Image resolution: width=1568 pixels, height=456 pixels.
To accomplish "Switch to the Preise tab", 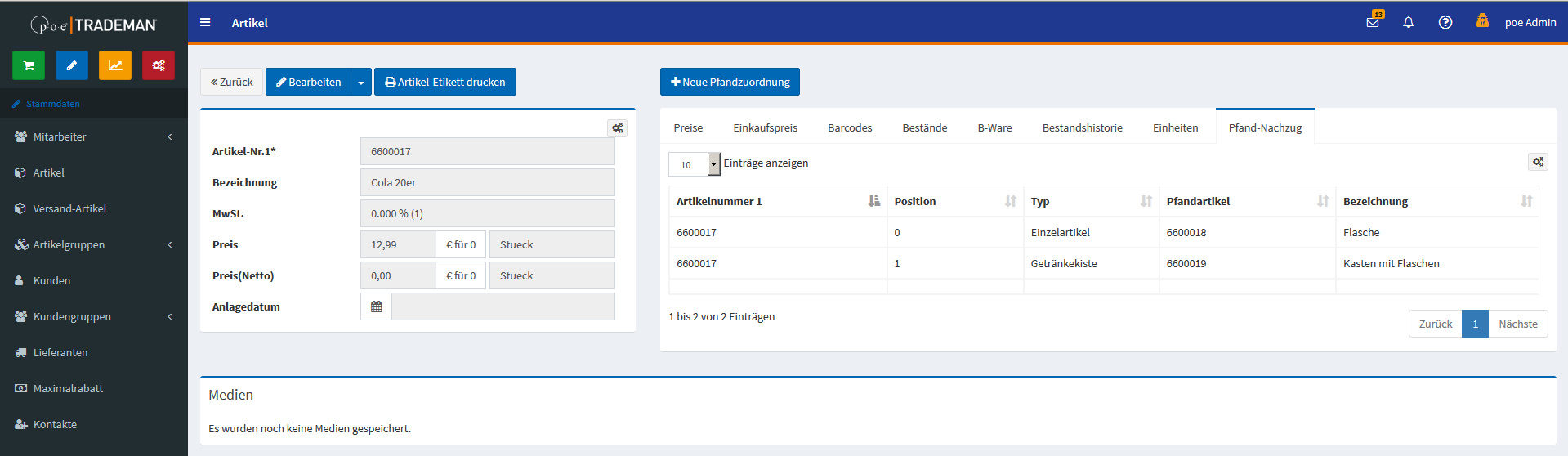I will click(688, 127).
